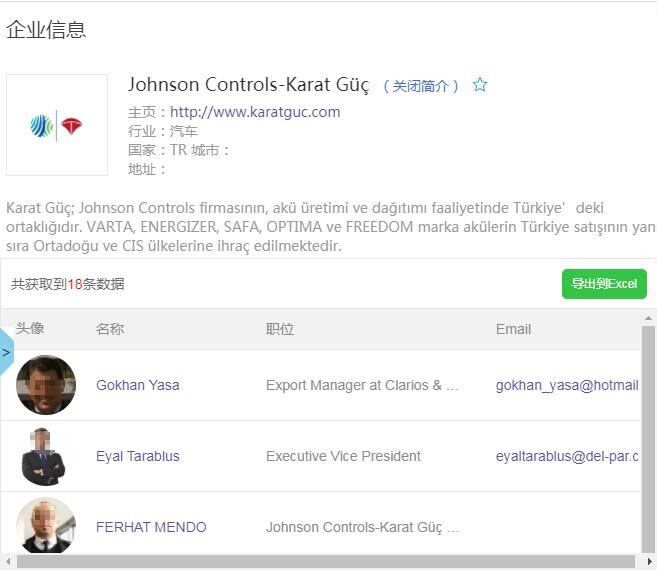
Task: Open the karatguc.com homepage link
Action: 255,112
